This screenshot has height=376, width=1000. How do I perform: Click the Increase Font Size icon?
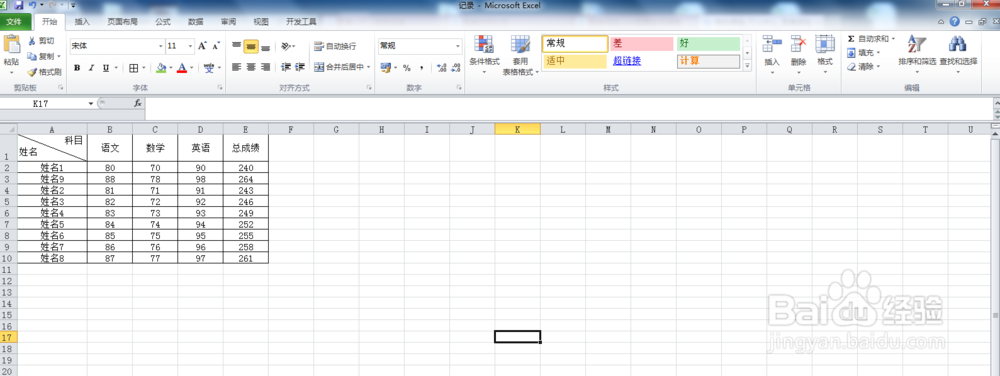202,46
